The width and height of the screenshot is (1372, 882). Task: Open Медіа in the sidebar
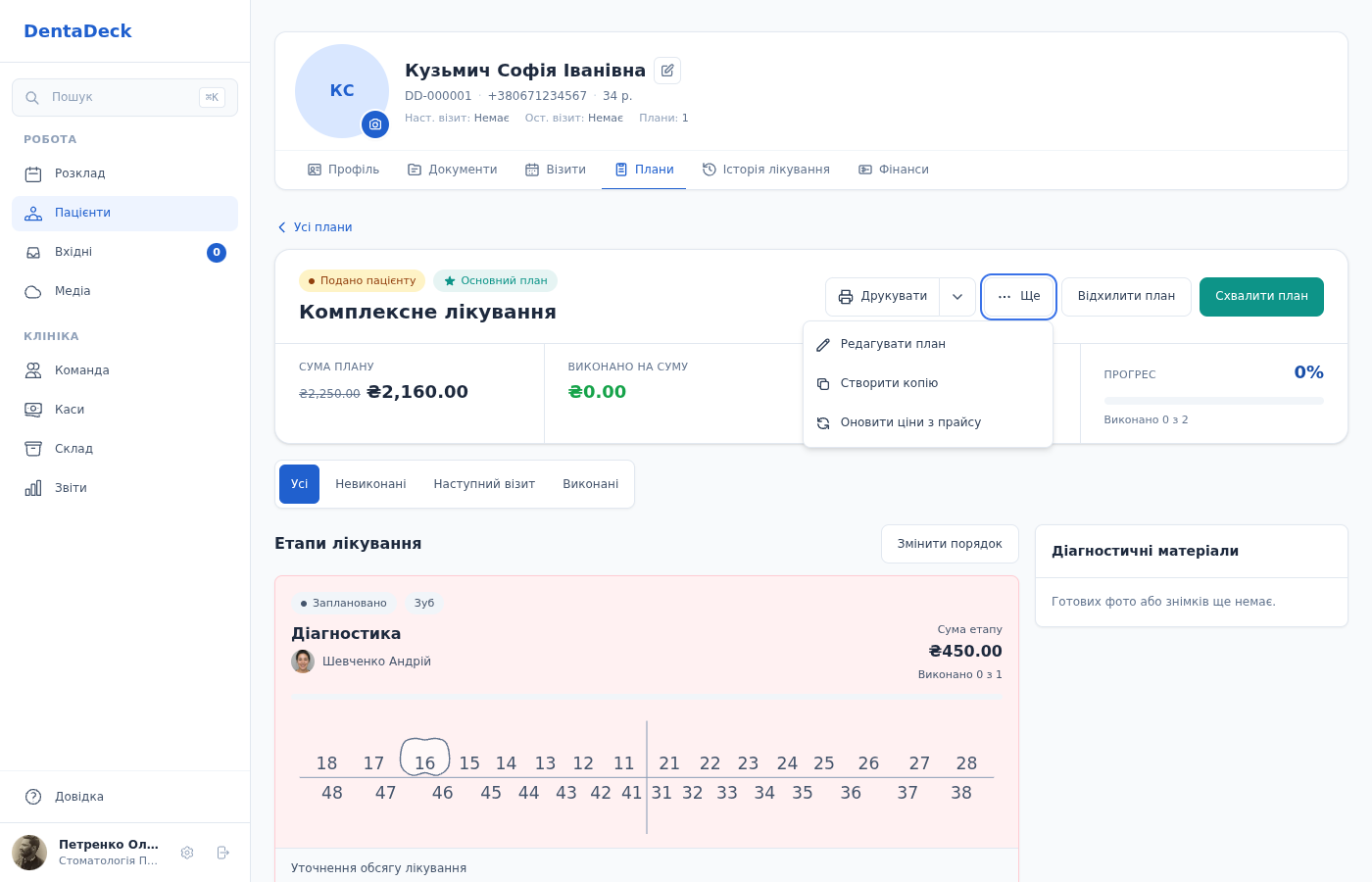pyautogui.click(x=124, y=292)
